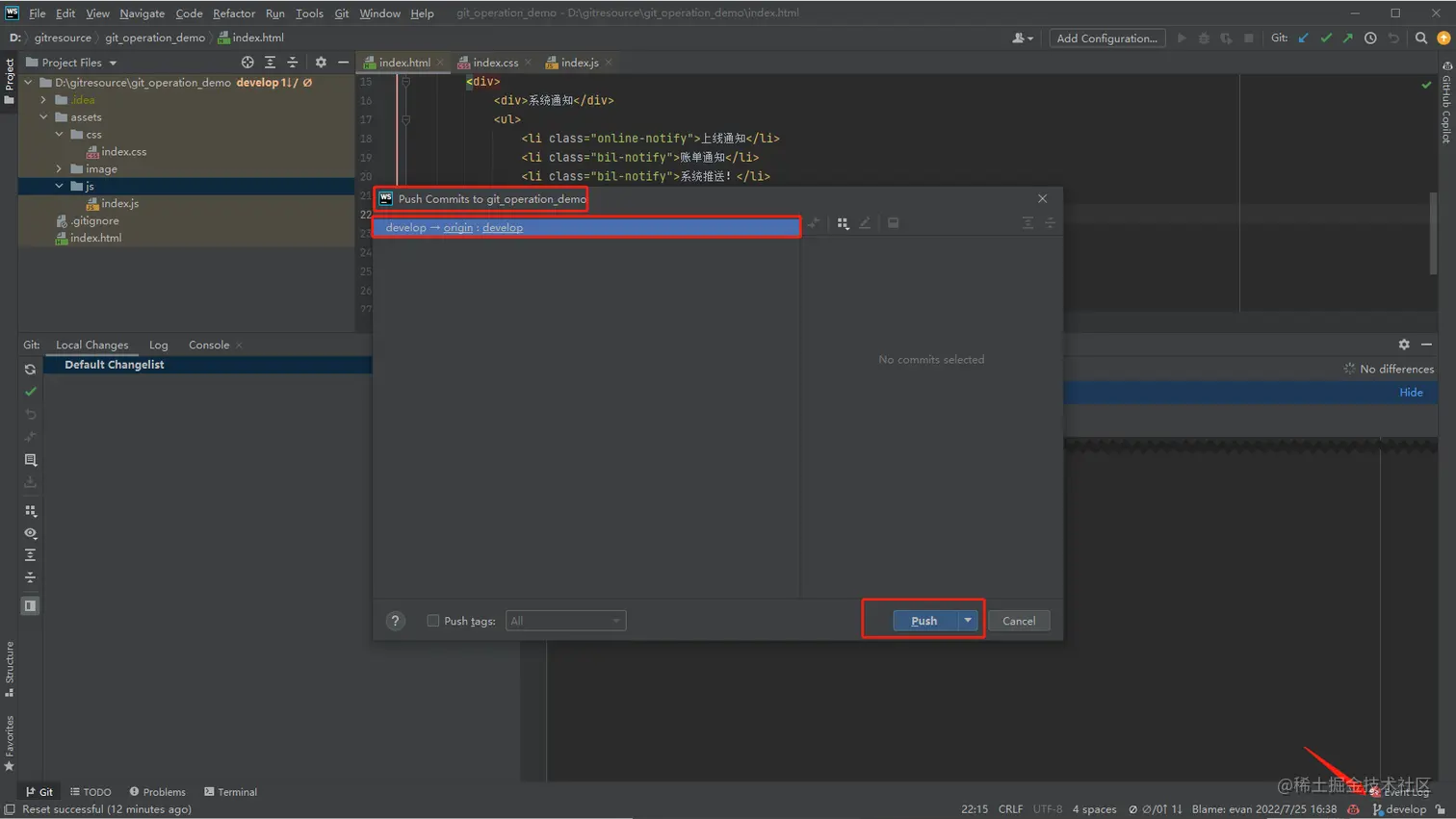
Task: Open the Git menu in the menu bar
Action: coord(342,13)
